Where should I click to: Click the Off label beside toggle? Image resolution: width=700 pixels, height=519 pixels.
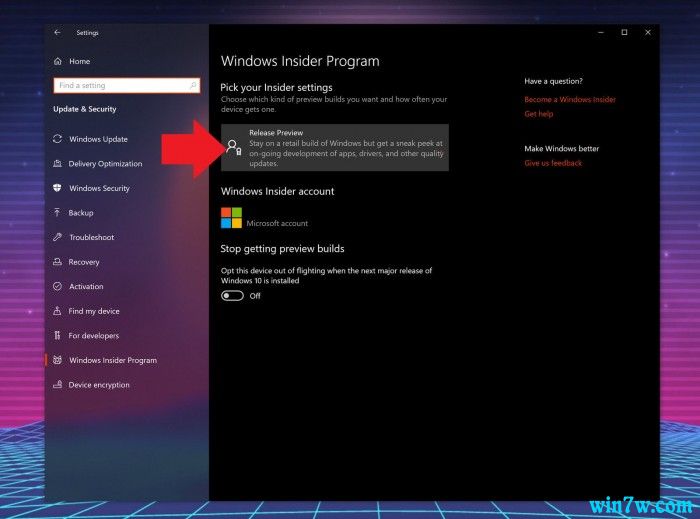point(255,296)
